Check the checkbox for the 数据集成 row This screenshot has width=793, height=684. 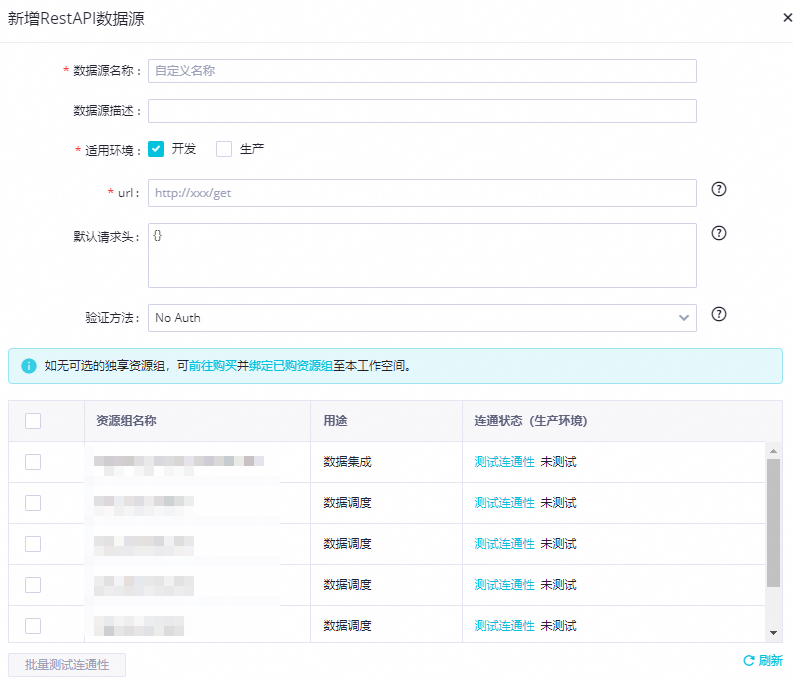pyautogui.click(x=33, y=462)
